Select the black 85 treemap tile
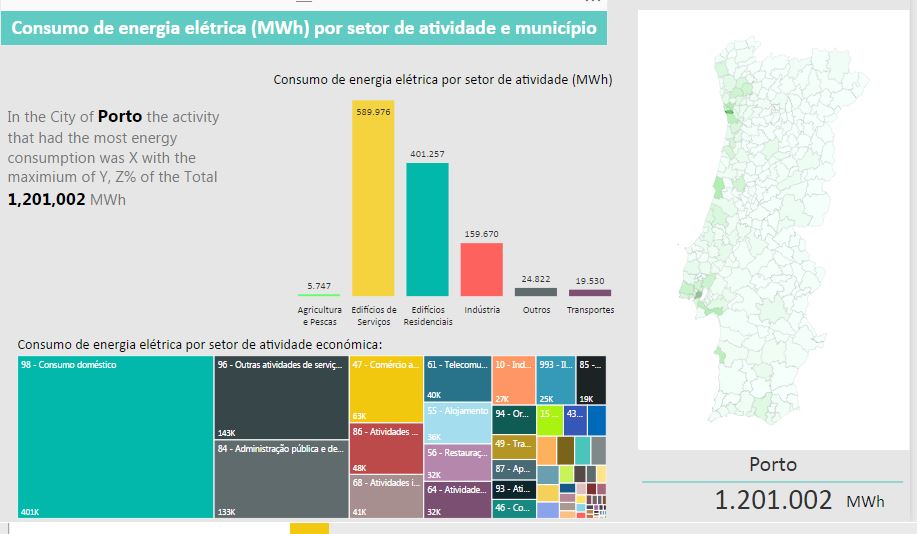The height and width of the screenshot is (534, 917). point(591,380)
